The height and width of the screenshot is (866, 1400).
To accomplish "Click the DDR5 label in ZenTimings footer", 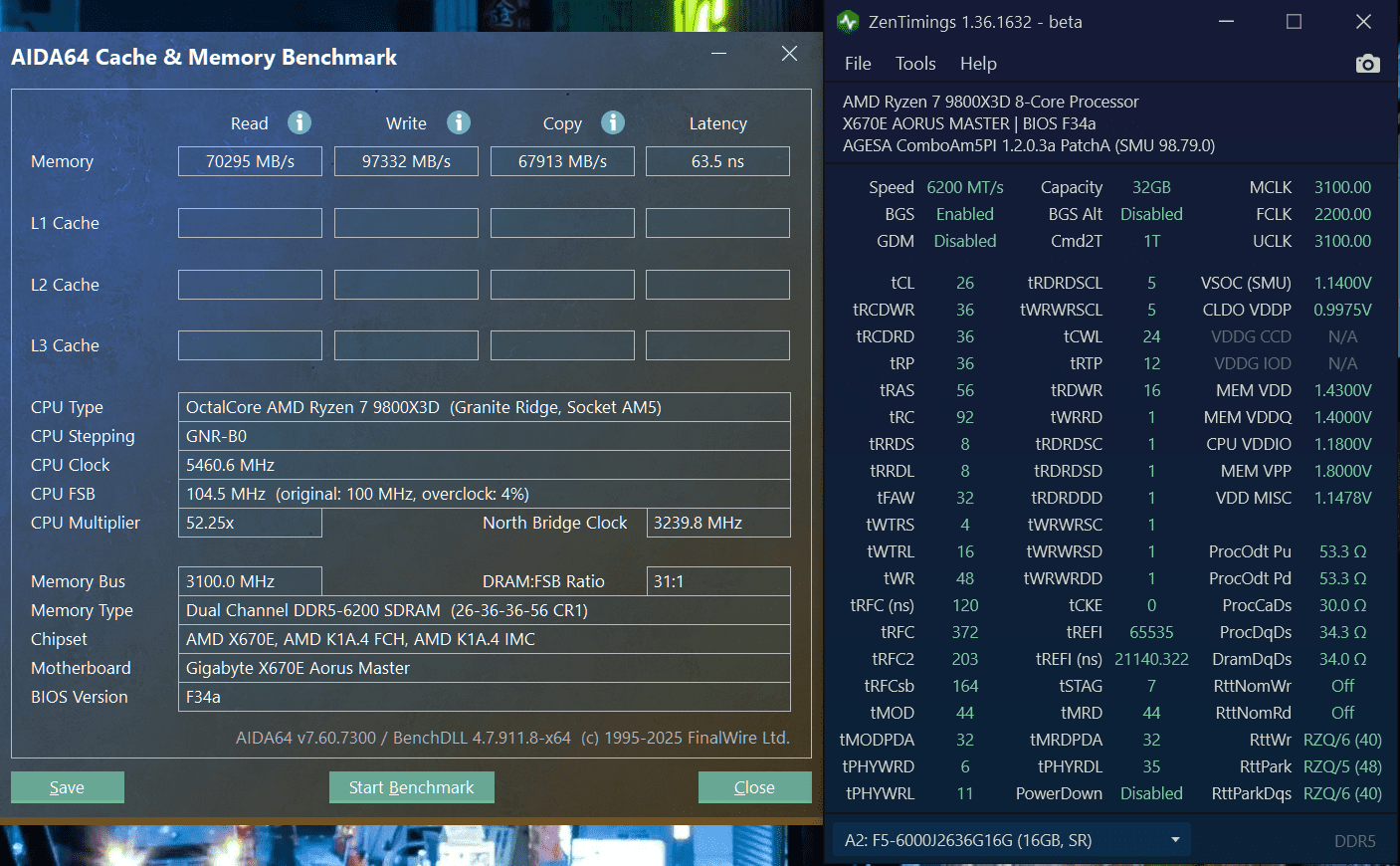I will 1354,841.
